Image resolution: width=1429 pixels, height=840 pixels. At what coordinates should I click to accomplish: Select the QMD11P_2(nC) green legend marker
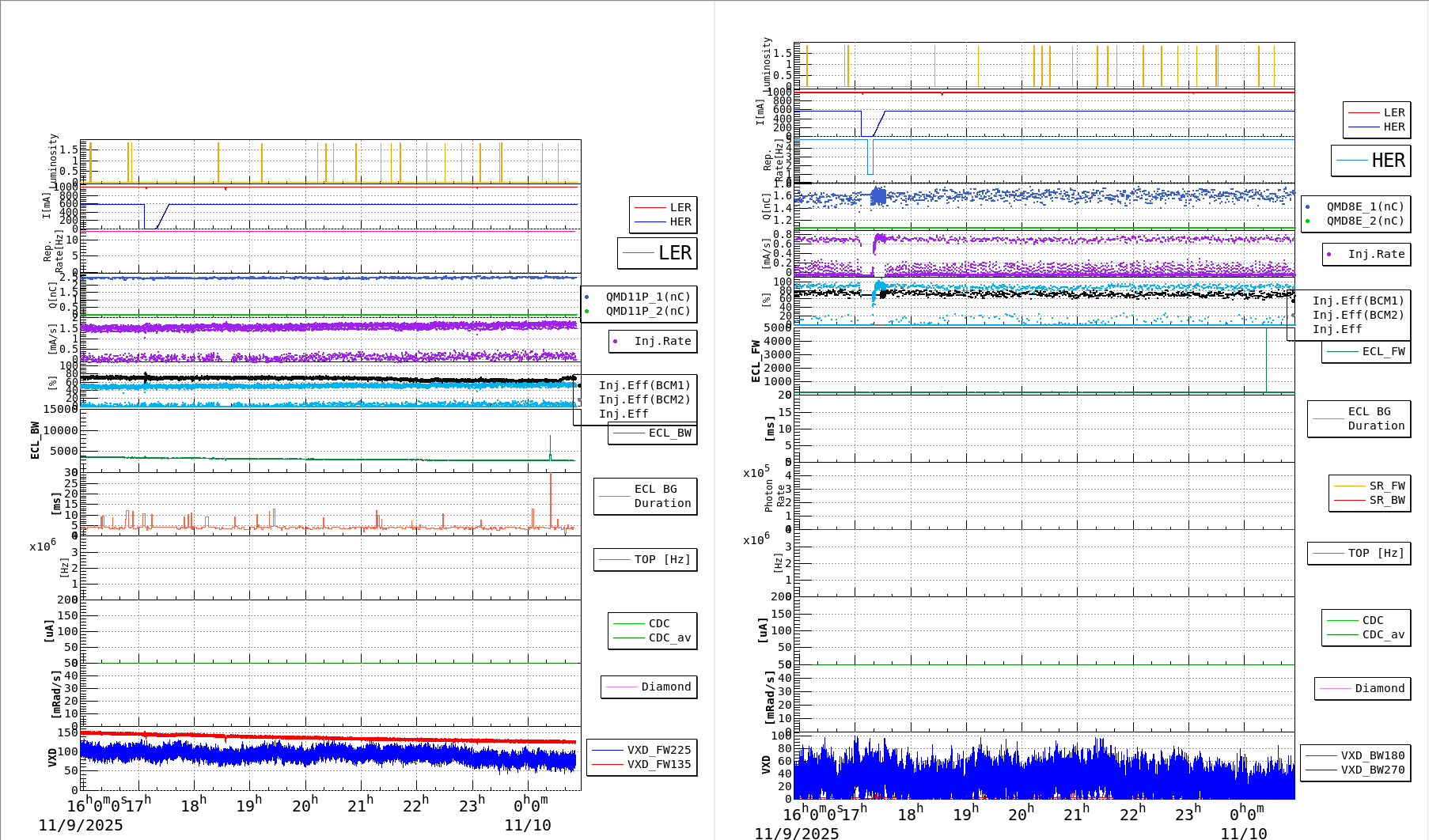coord(586,311)
